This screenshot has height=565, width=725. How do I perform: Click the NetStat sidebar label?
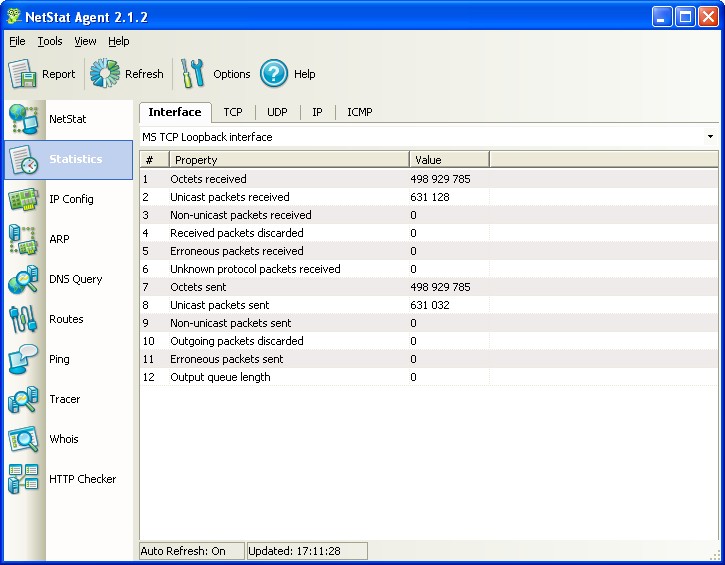pyautogui.click(x=68, y=119)
